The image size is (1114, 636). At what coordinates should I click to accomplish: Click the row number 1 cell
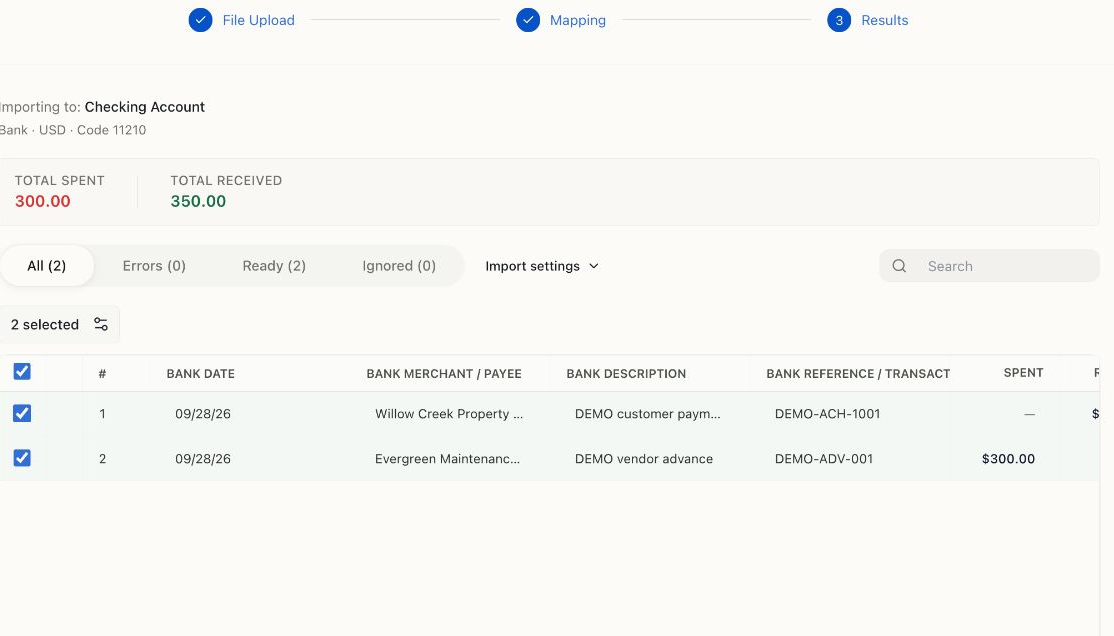(x=102, y=414)
